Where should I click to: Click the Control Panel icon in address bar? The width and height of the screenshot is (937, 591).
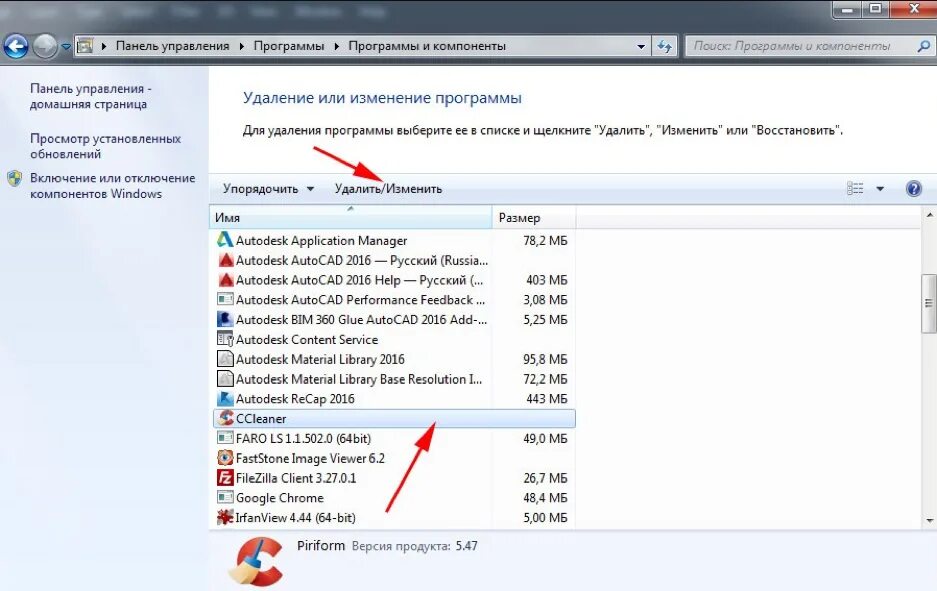point(85,46)
